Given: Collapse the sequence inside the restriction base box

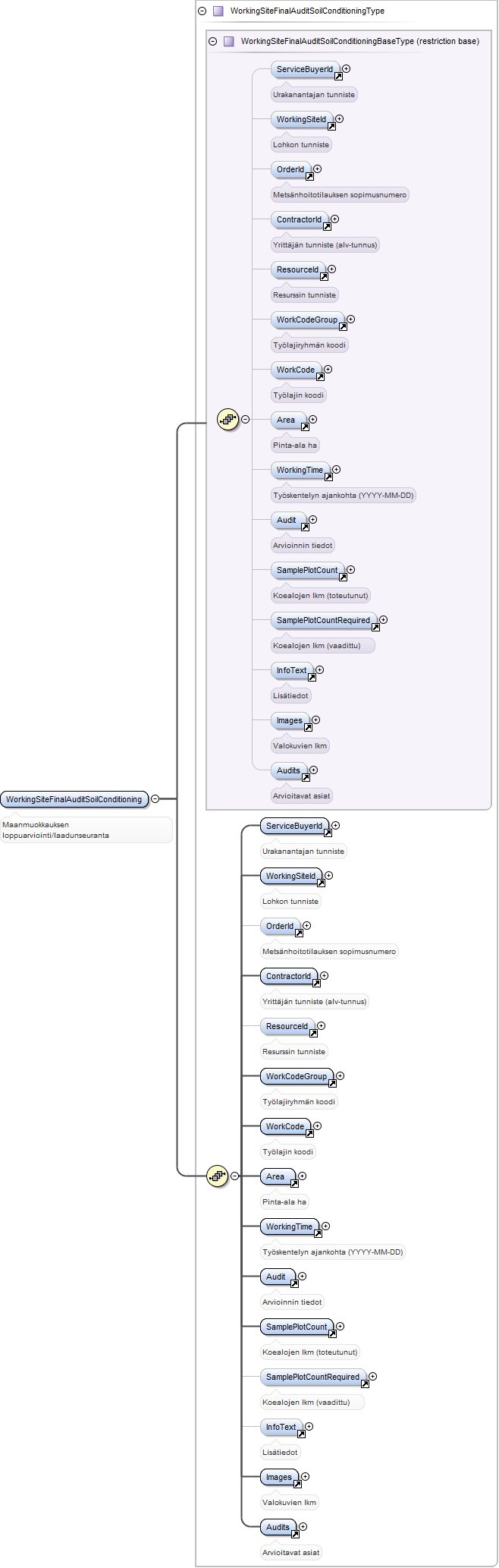Looking at the screenshot, I should click(246, 419).
